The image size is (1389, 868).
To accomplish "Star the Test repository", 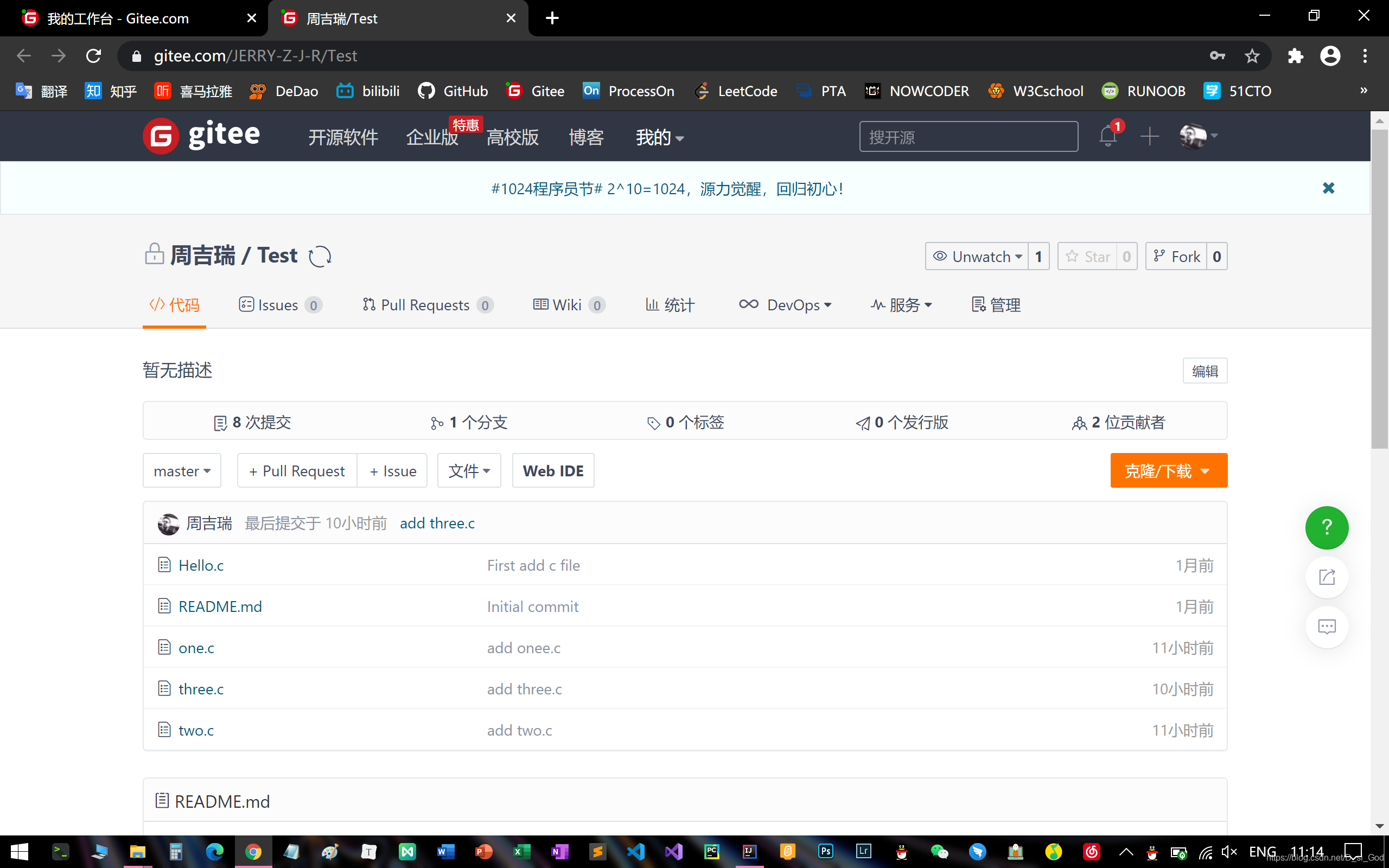I will coord(1088,256).
